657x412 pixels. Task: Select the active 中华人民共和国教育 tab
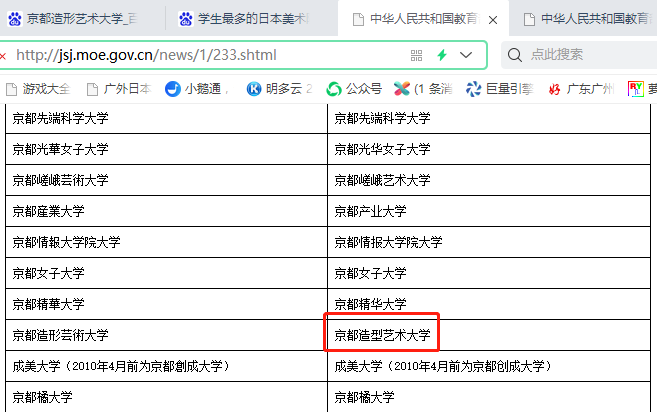pos(423,19)
